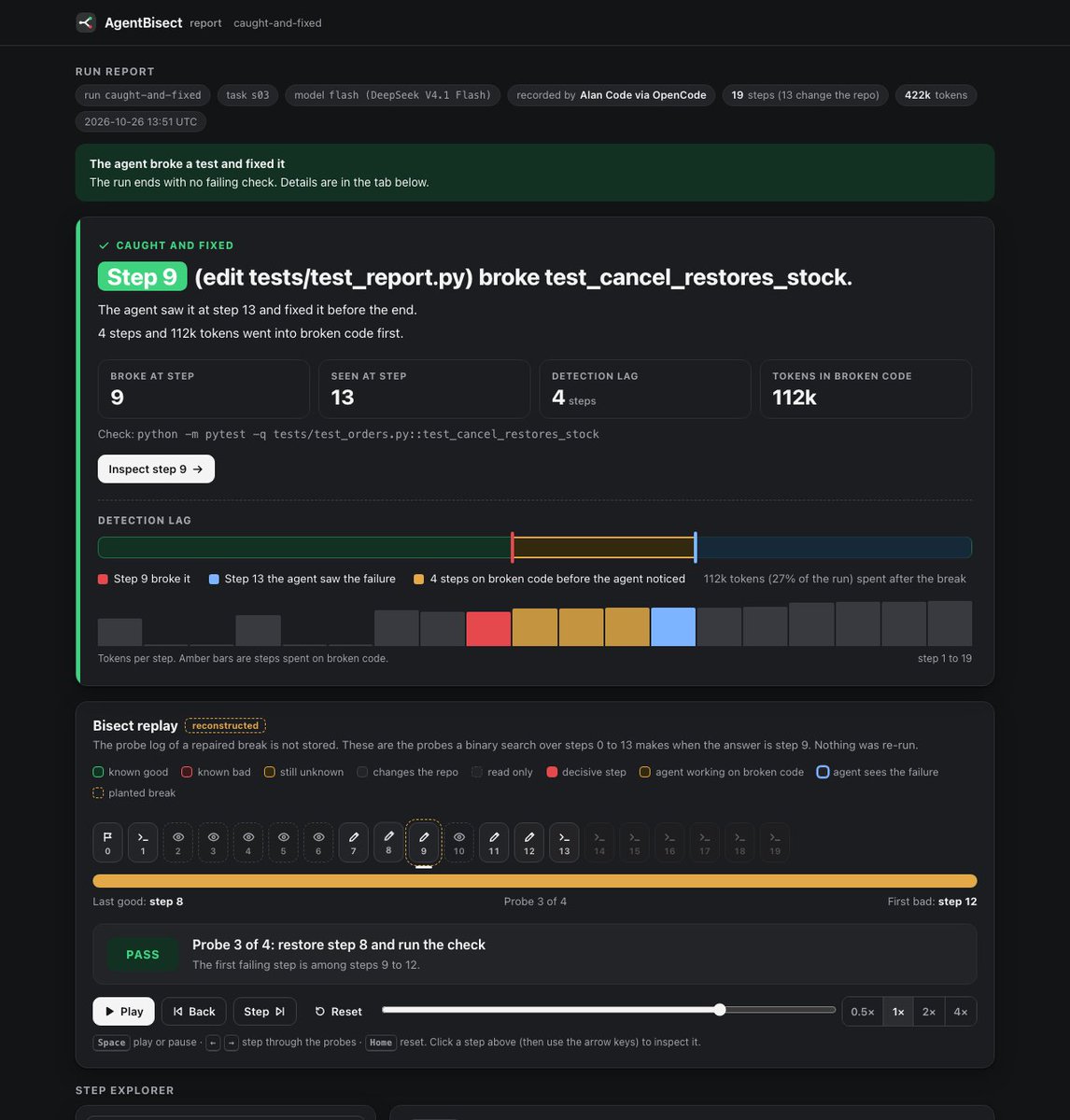The width and height of the screenshot is (1070, 1120).
Task: Click the 'known bad' legend entry
Action: click(216, 772)
